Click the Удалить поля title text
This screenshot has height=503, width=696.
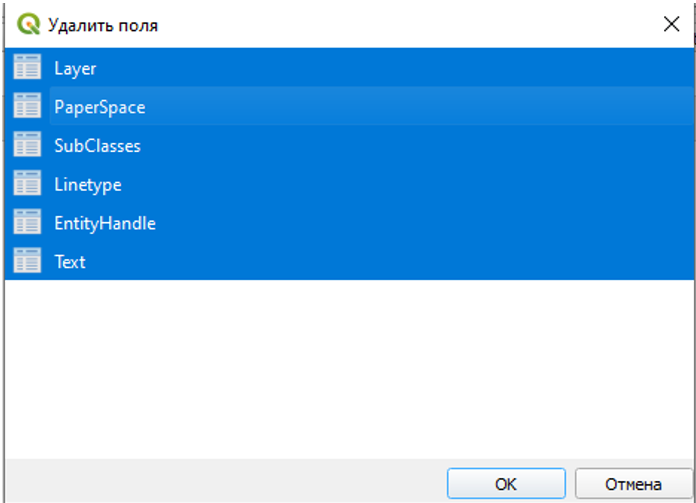pyautogui.click(x=102, y=25)
